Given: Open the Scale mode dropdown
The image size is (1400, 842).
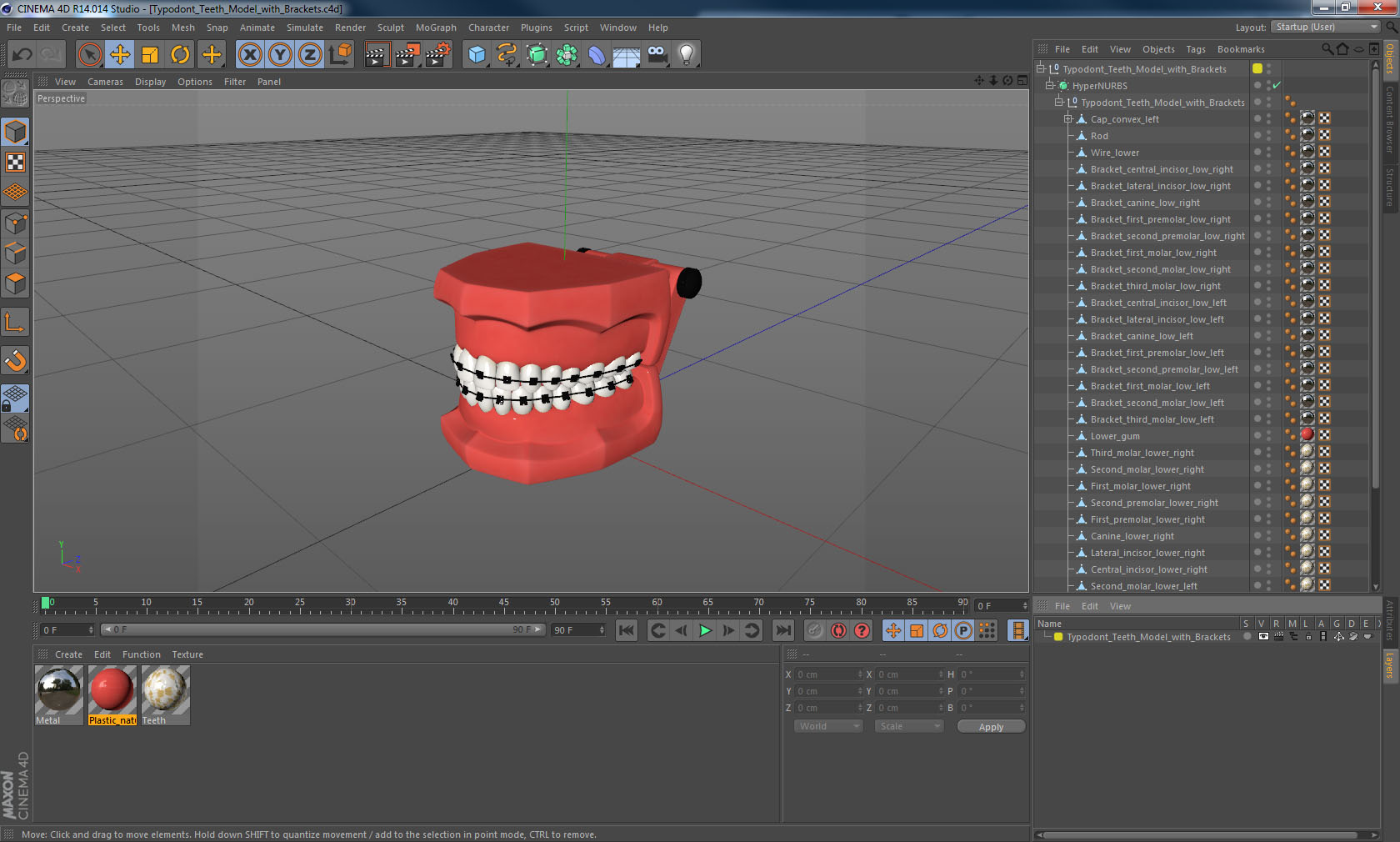Looking at the screenshot, I should tap(909, 726).
